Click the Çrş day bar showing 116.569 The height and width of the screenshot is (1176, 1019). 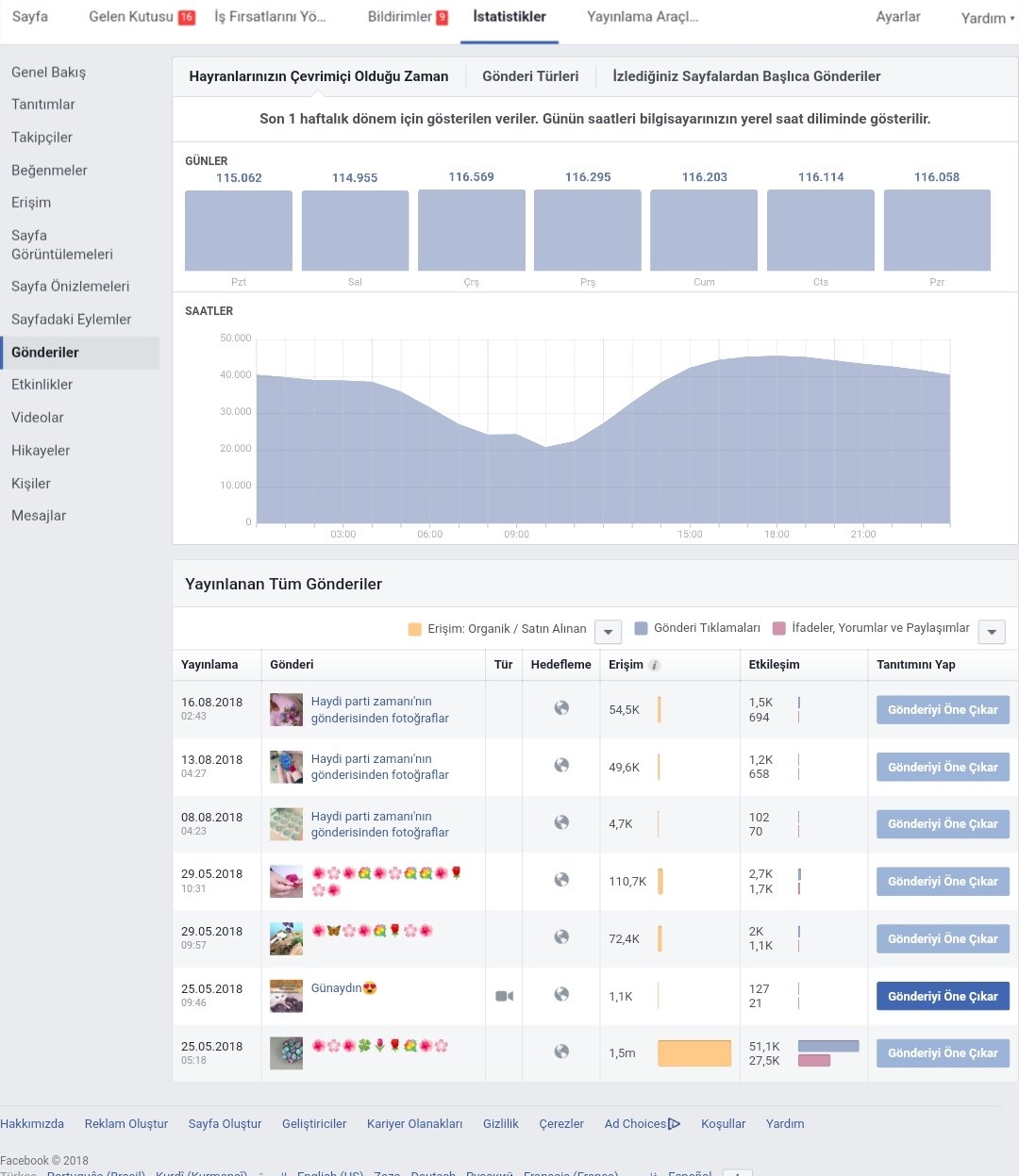coord(472,230)
